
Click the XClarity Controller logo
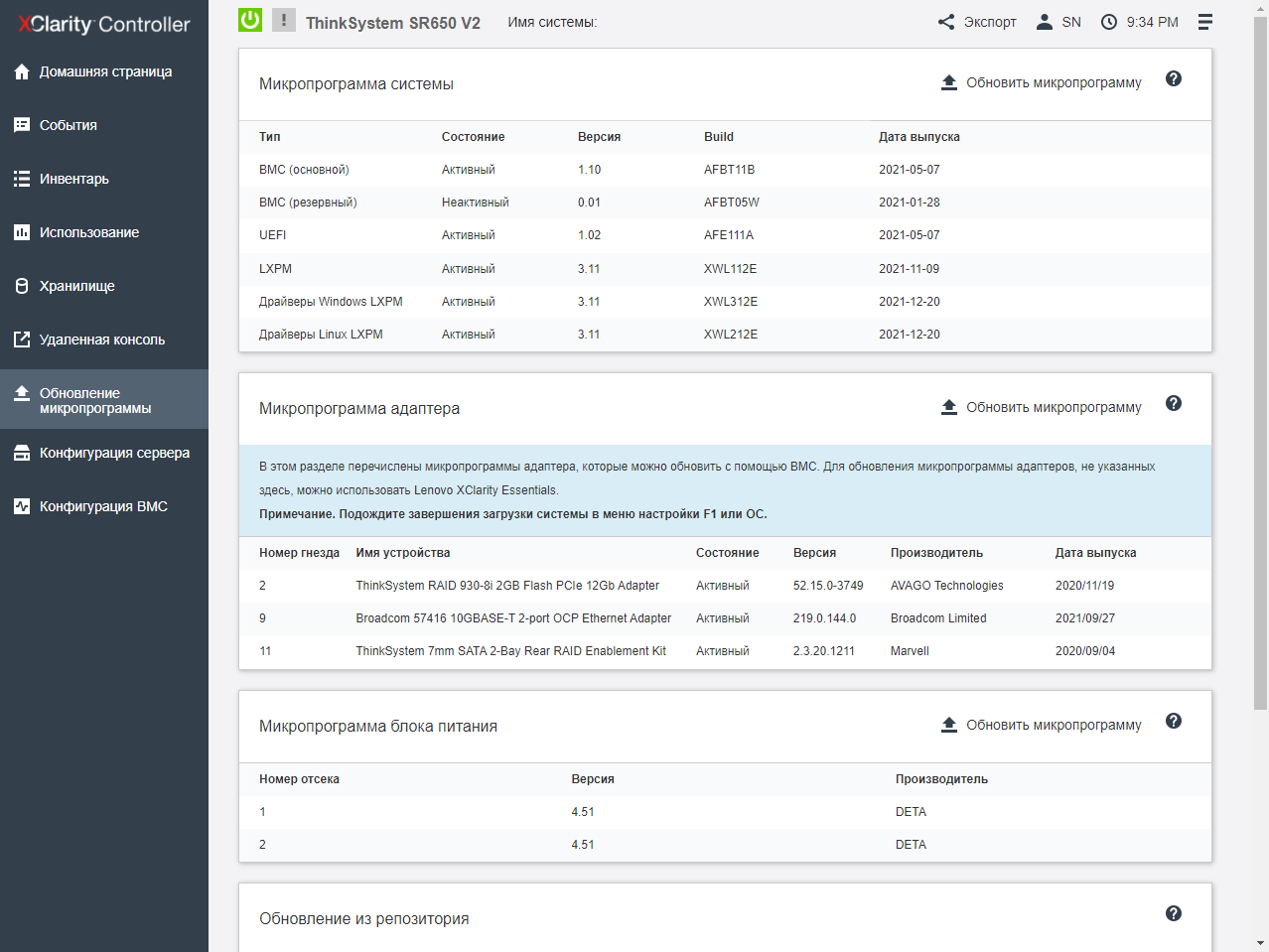(104, 24)
